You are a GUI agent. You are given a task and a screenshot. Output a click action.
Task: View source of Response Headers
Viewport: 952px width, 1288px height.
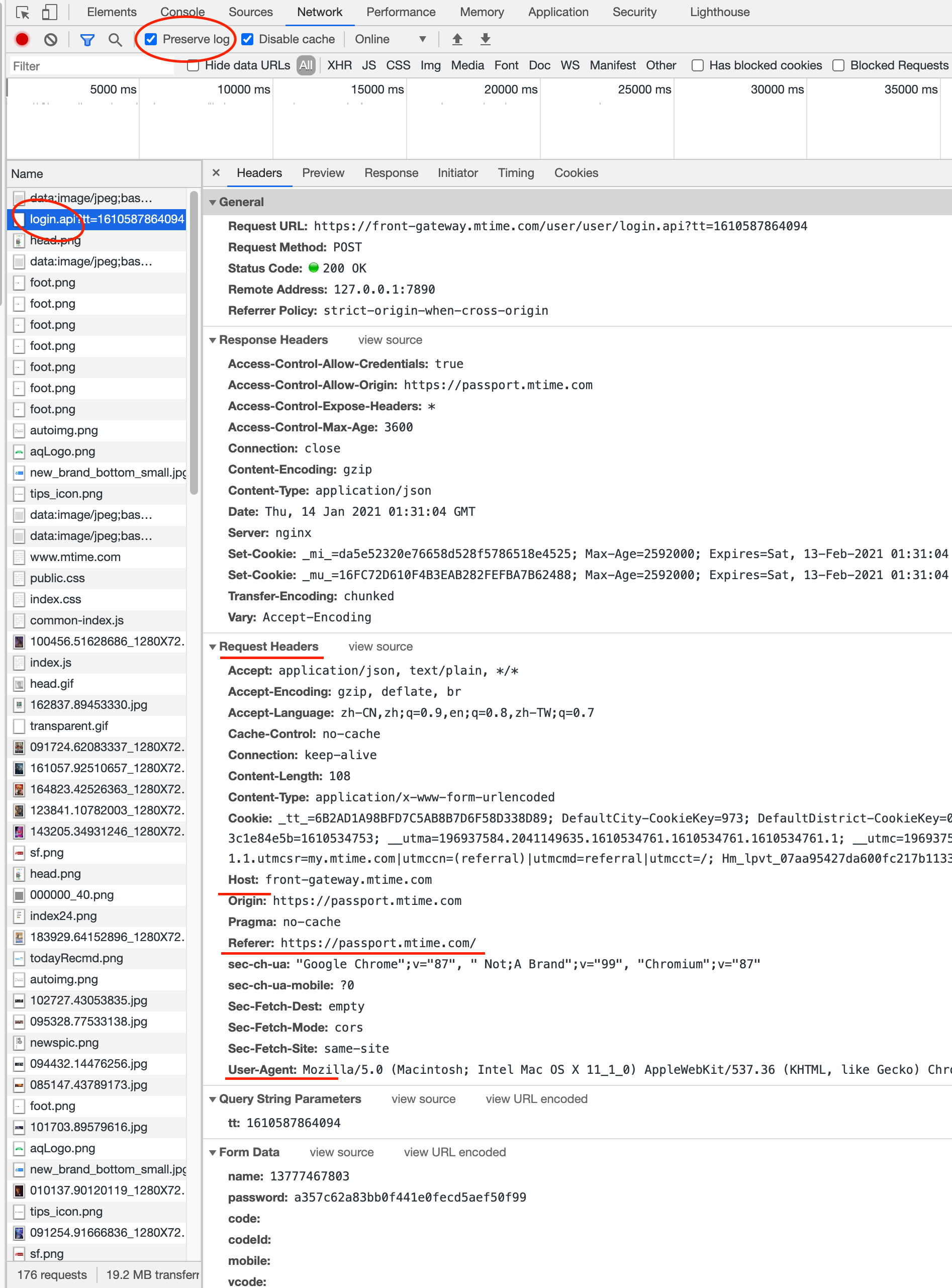pyautogui.click(x=390, y=340)
